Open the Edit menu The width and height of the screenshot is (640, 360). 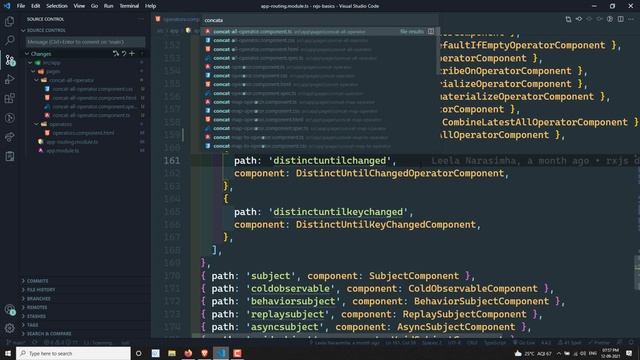pos(36,6)
